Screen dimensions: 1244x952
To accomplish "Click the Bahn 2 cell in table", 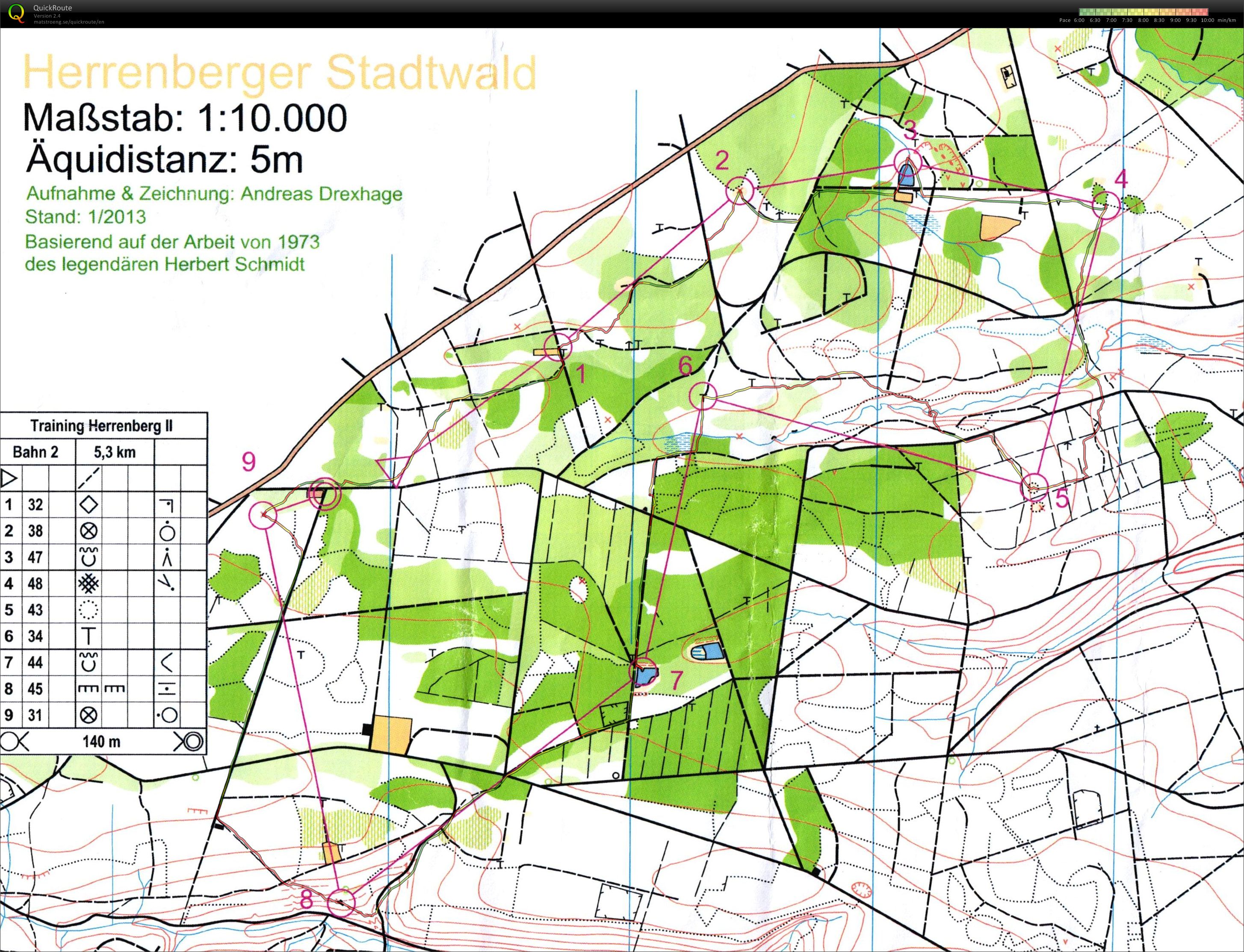I will 35,452.
